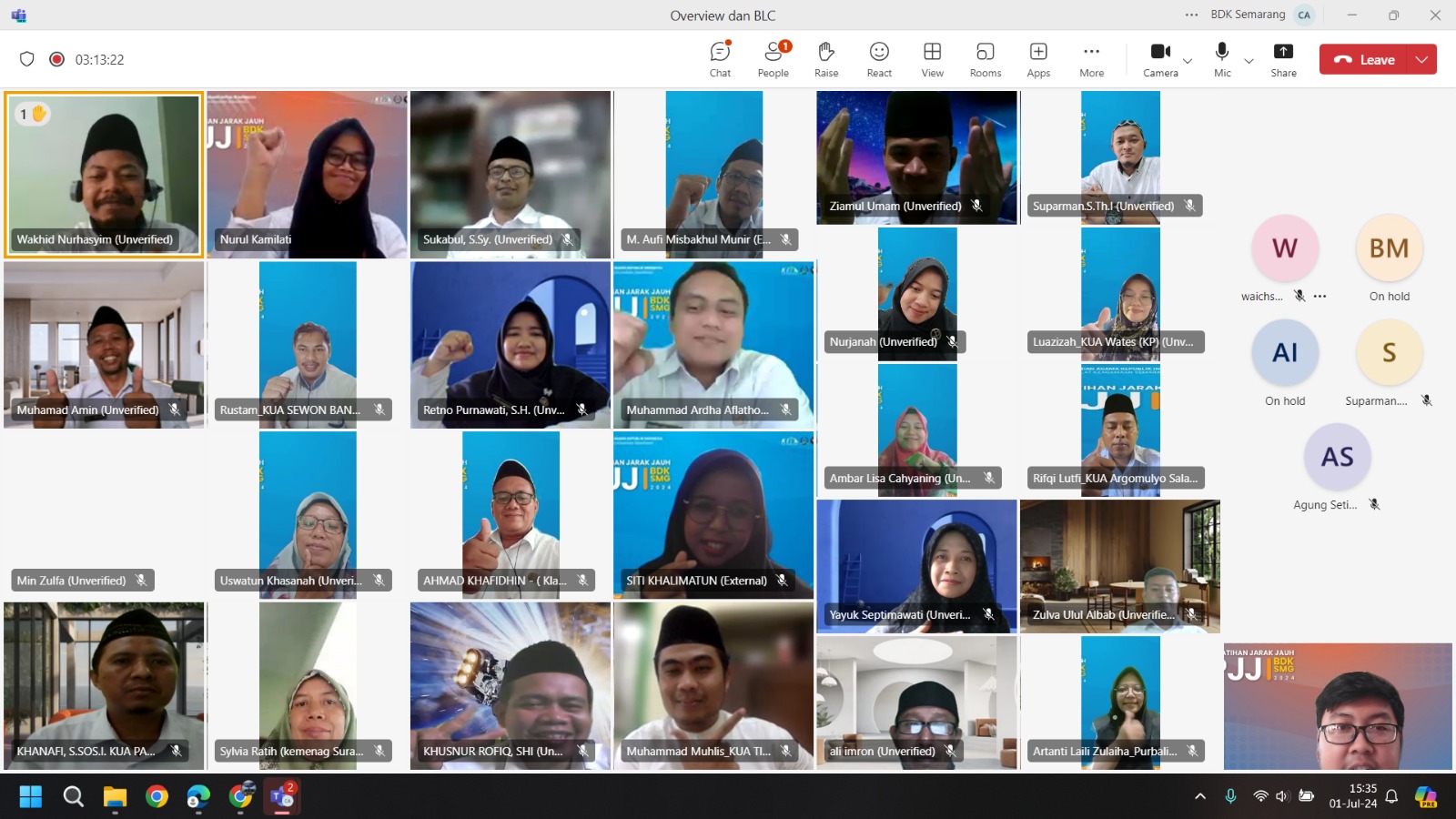Click the recording indicator icon
1456x819 pixels.
(56, 59)
